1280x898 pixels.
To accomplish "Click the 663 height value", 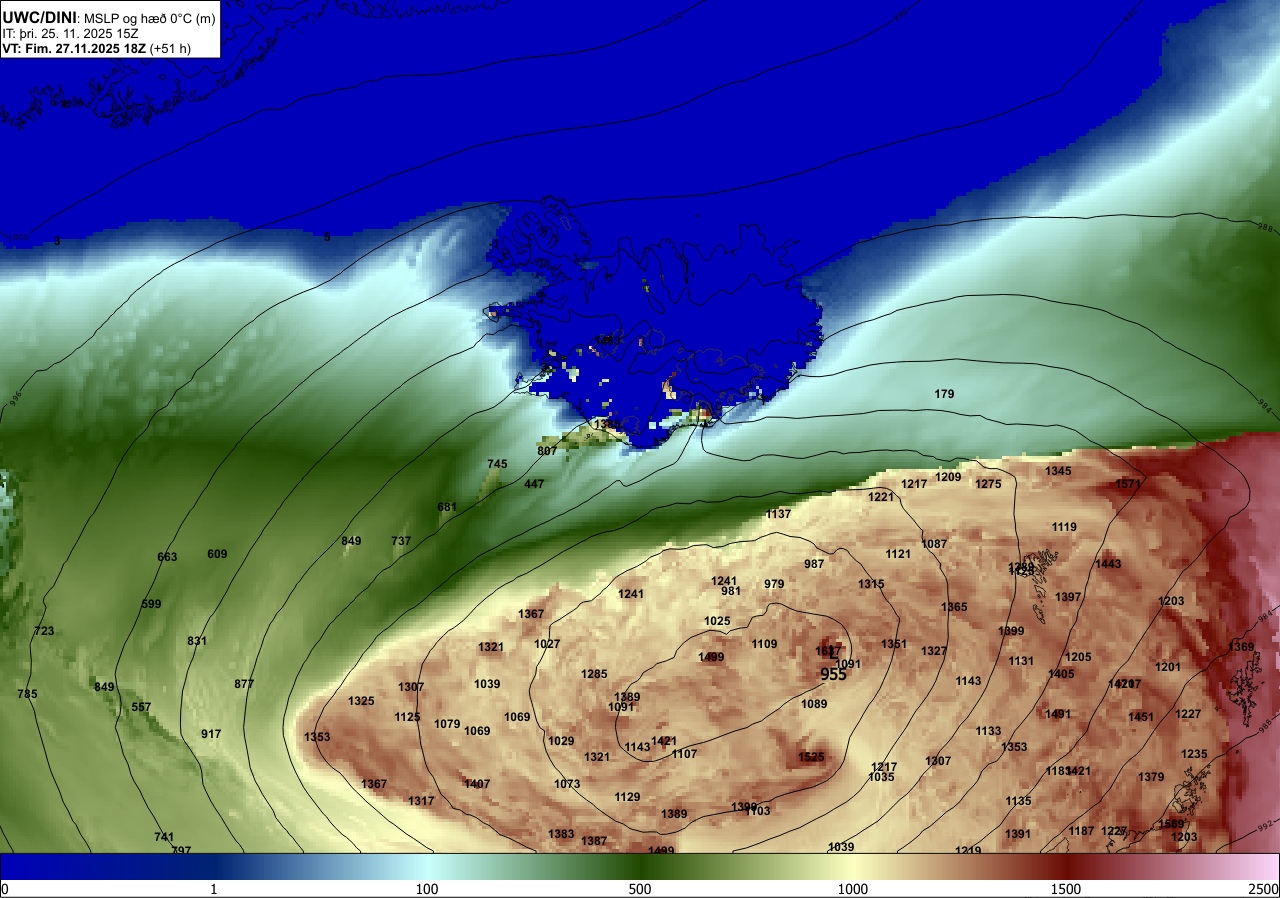I will [x=167, y=557].
